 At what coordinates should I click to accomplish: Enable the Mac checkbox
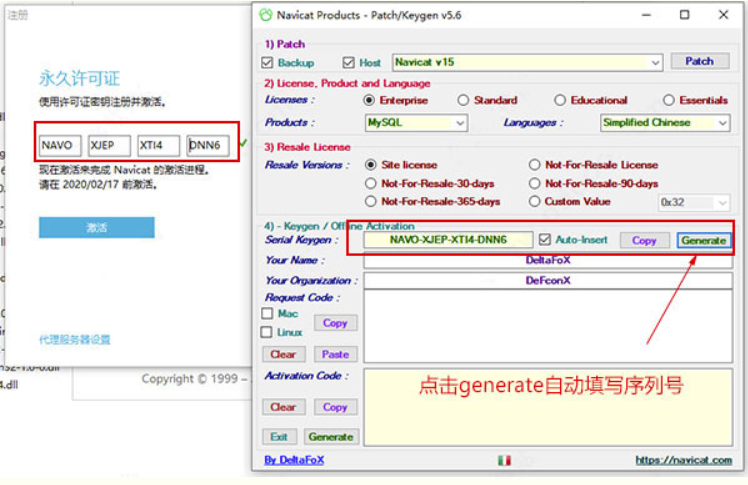pos(267,313)
